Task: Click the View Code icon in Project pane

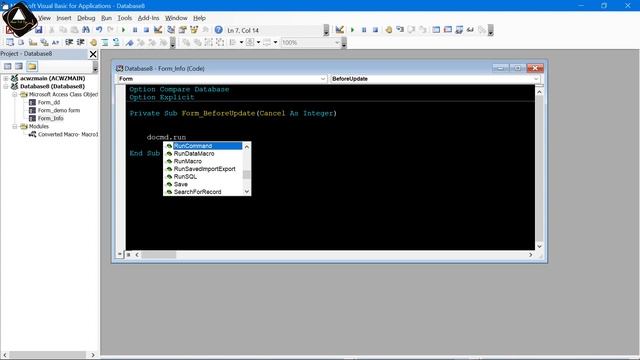Action: (x=7, y=66)
